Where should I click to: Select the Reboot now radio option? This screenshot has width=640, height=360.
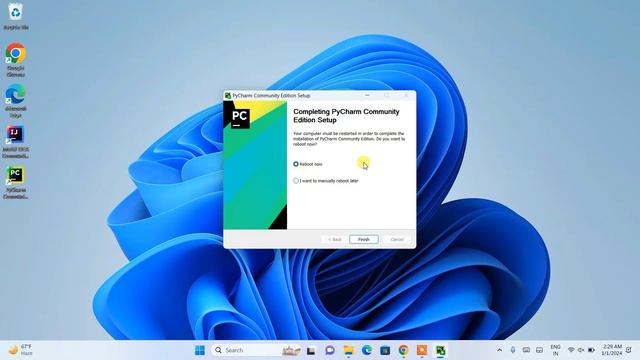click(308, 164)
